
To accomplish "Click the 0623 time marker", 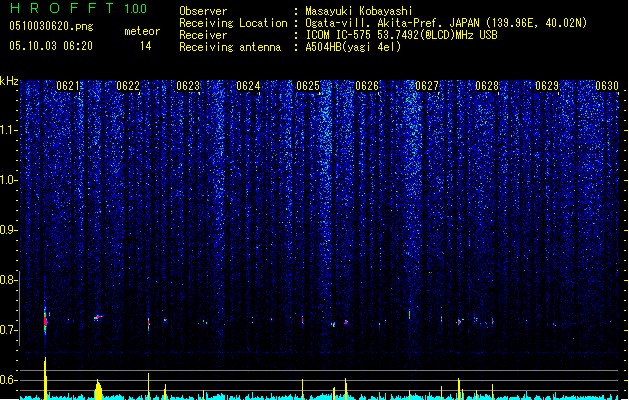I will [x=188, y=86].
